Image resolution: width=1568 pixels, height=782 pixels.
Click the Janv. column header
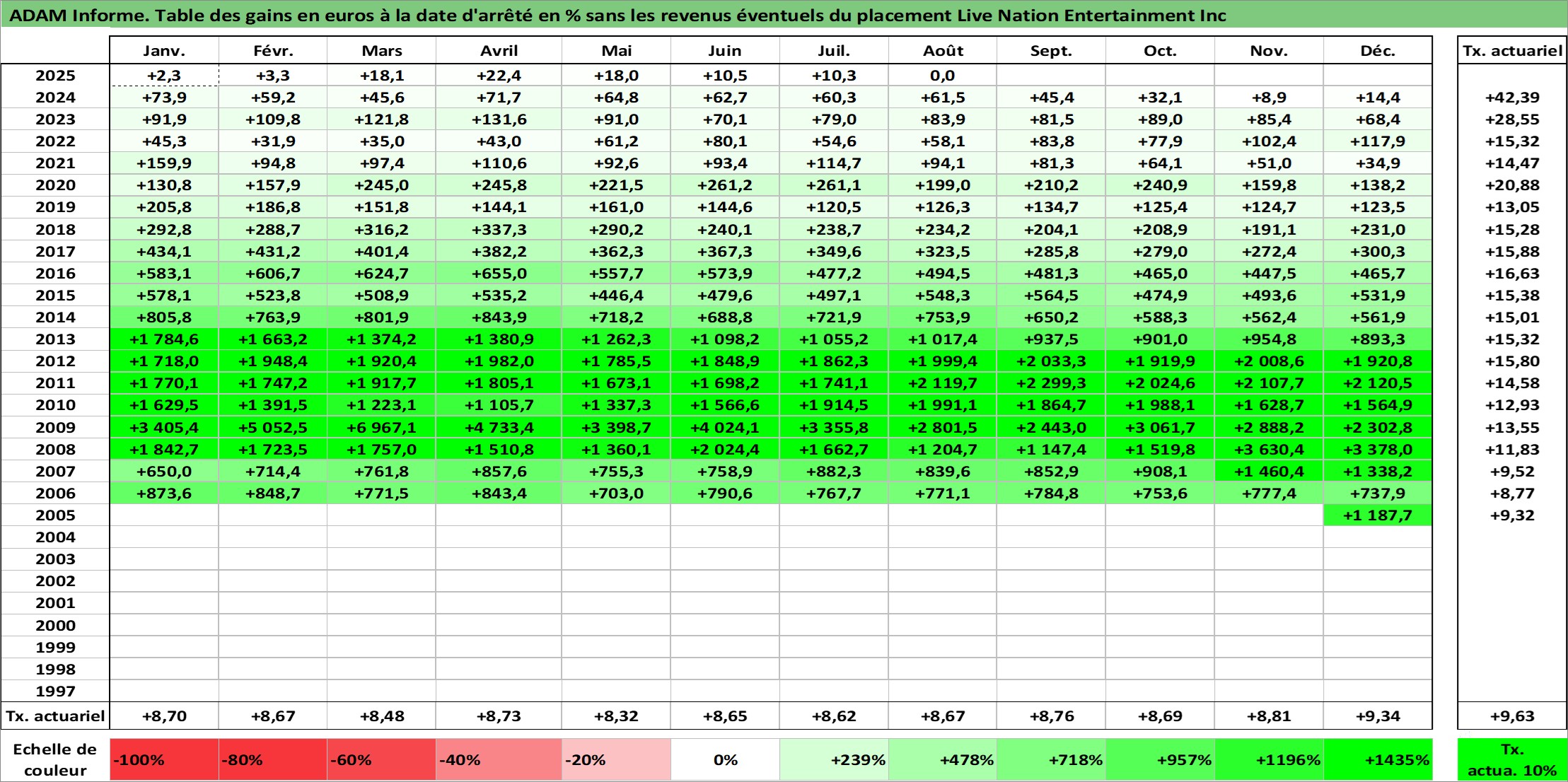(164, 50)
